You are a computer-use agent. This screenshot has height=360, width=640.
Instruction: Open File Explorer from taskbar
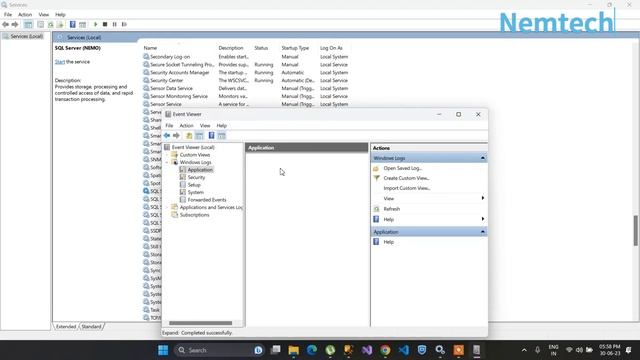(293, 350)
